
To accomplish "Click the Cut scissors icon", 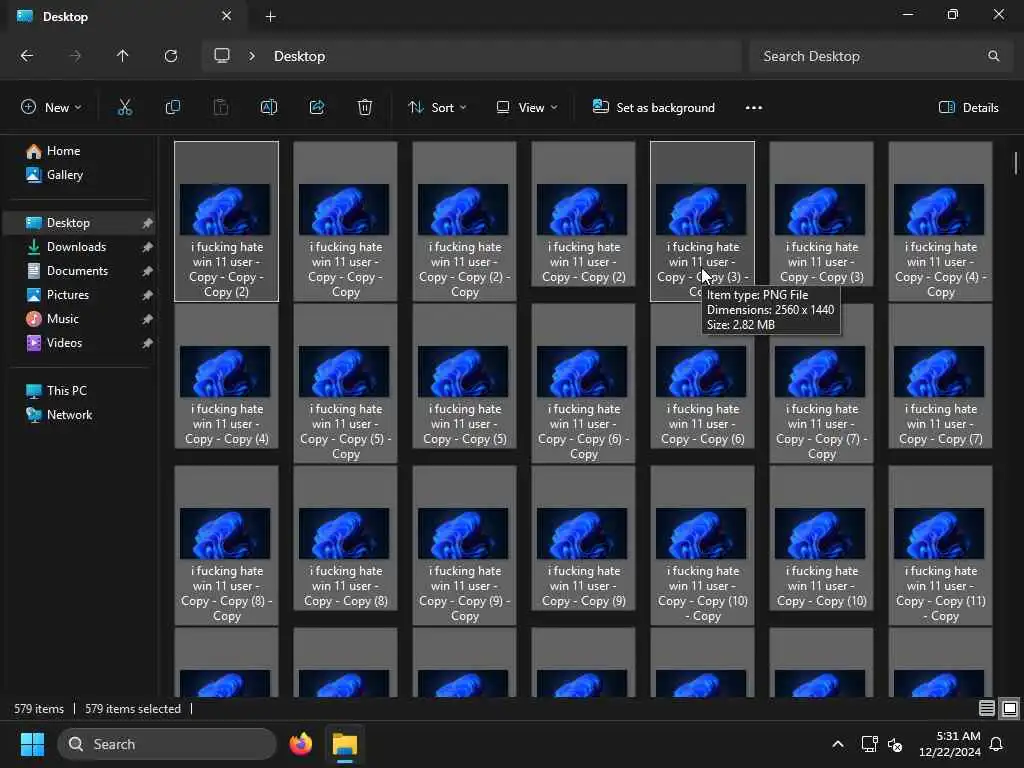I will (125, 108).
